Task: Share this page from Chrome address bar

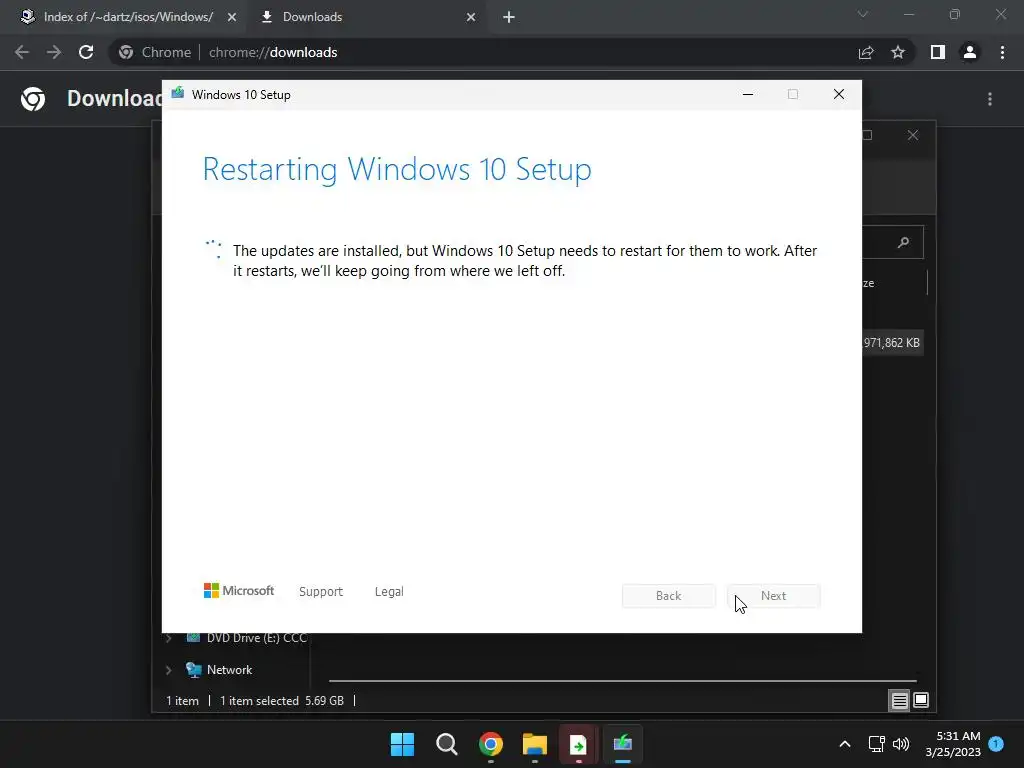Action: 866,52
